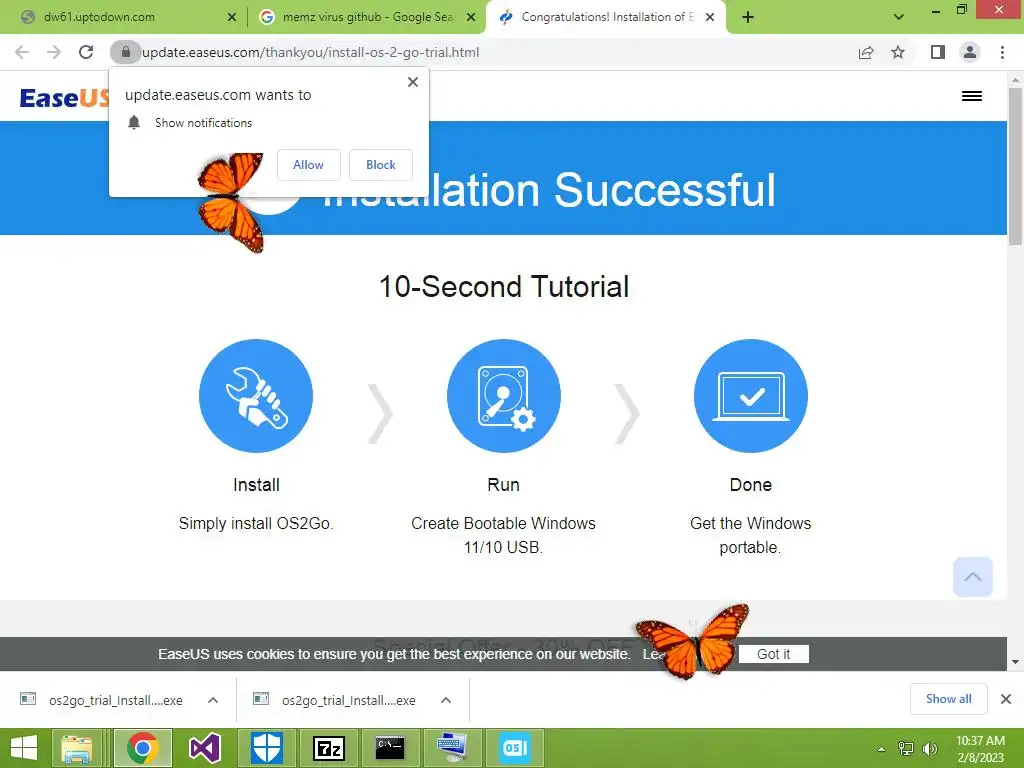Open Chrome profile menu
1024x768 pixels.
click(970, 52)
